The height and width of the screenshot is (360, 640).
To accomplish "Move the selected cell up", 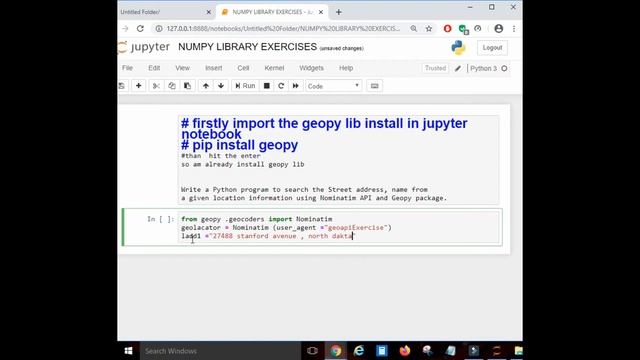I will click(x=206, y=86).
